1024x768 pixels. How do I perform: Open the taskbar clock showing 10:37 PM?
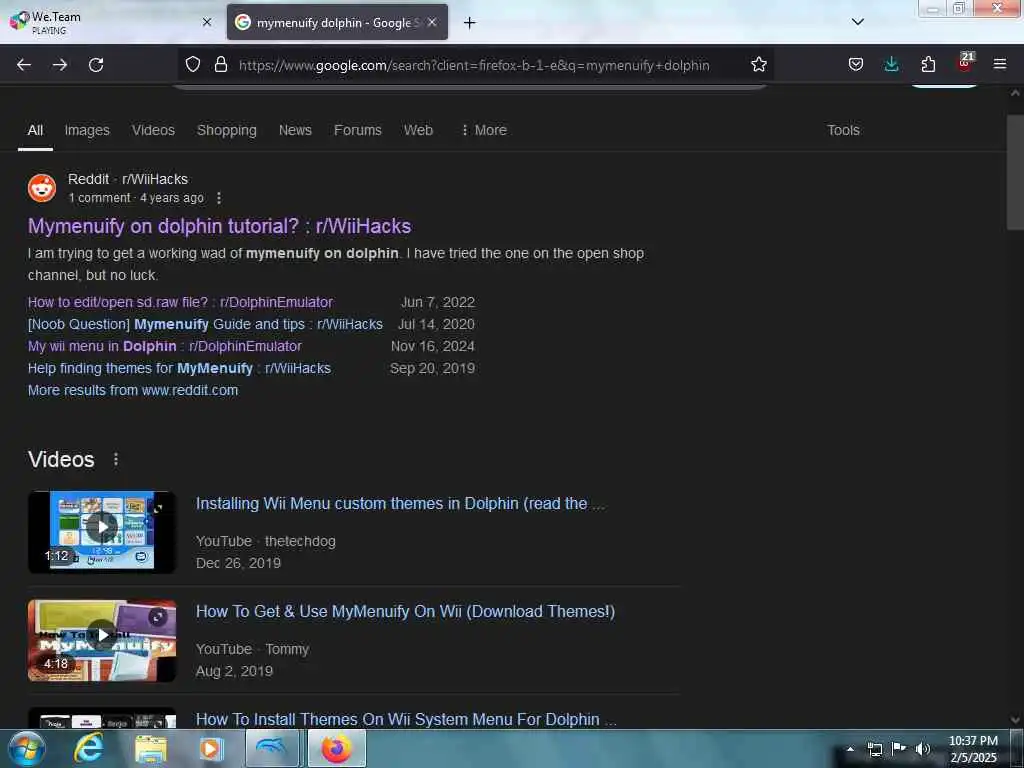(973, 749)
